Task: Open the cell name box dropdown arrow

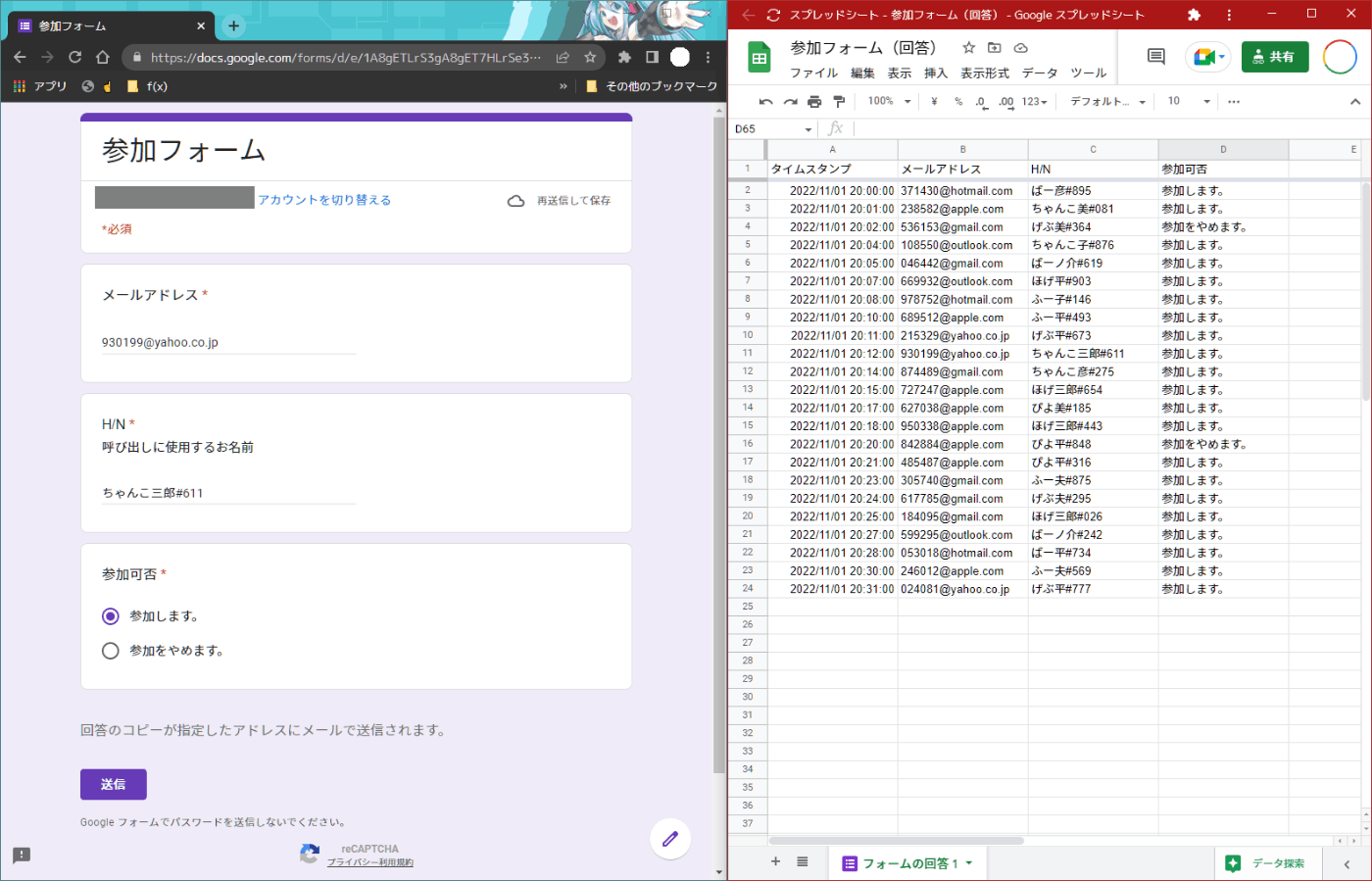Action: click(808, 129)
